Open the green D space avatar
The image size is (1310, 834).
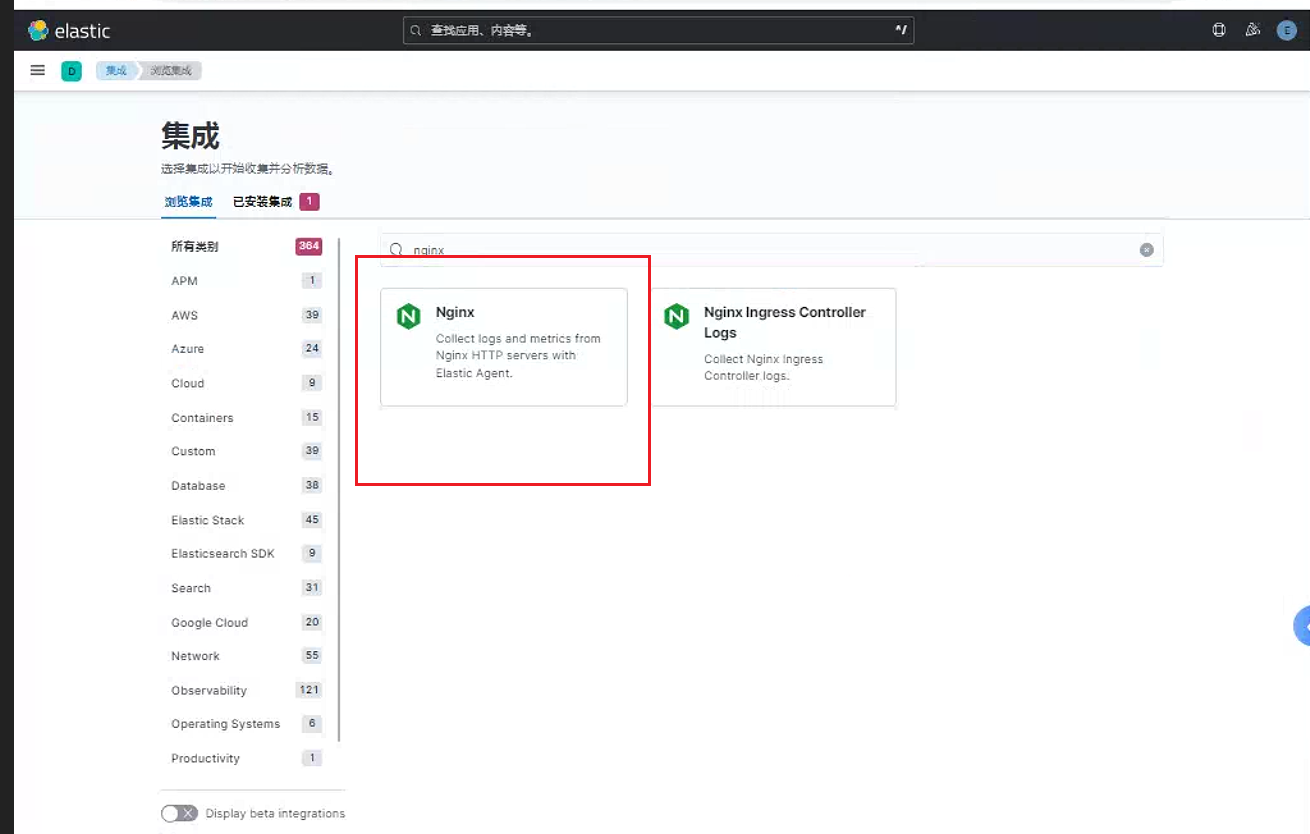(x=71, y=71)
